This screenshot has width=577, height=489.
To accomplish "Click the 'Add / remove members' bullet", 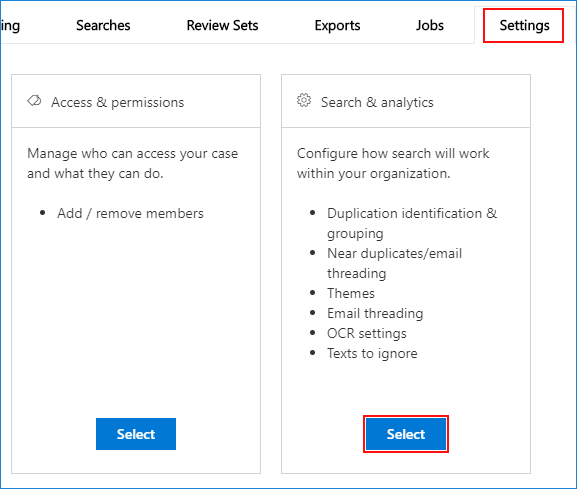I will (x=130, y=213).
